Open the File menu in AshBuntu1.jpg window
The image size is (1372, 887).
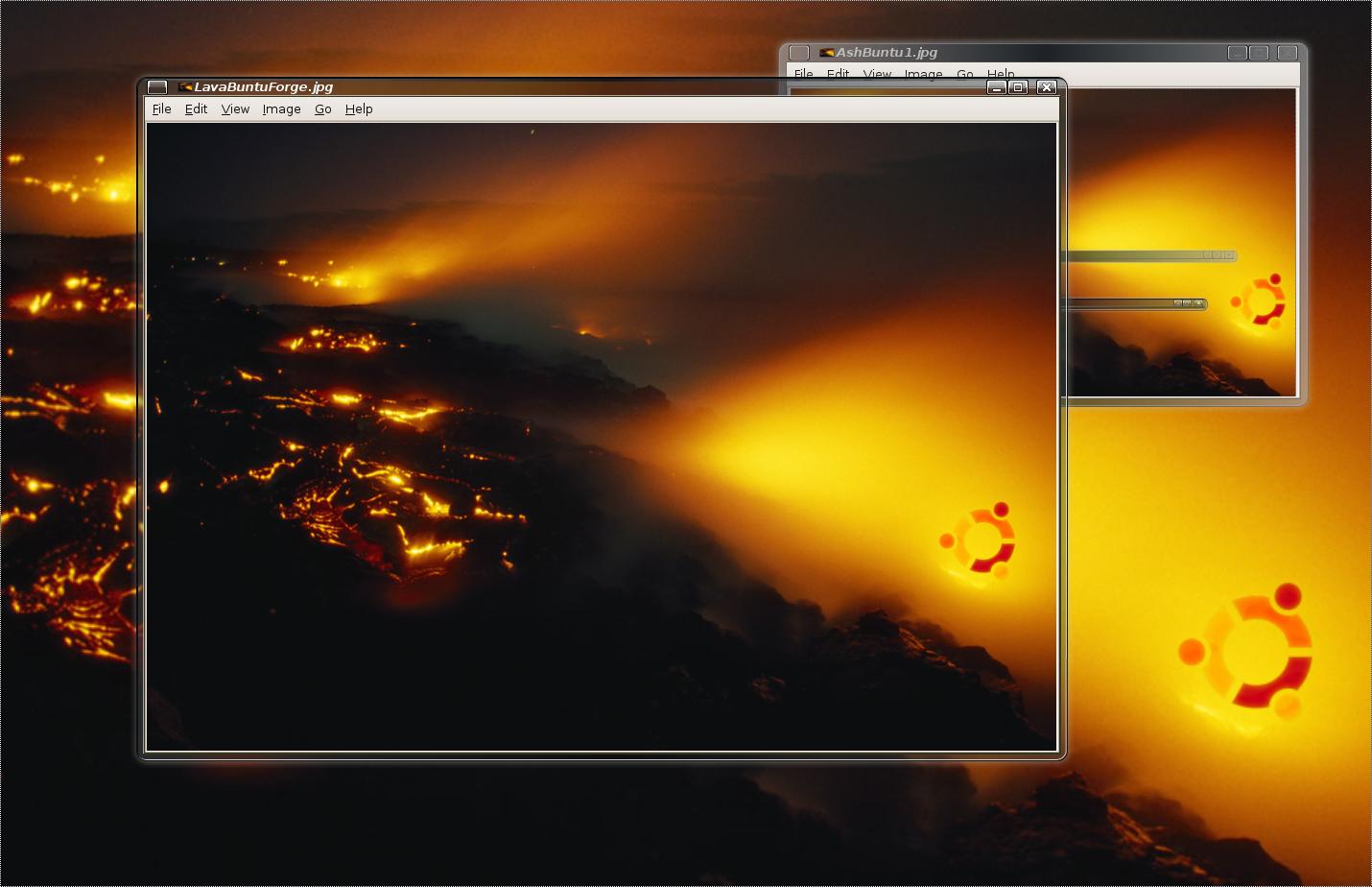tap(803, 74)
